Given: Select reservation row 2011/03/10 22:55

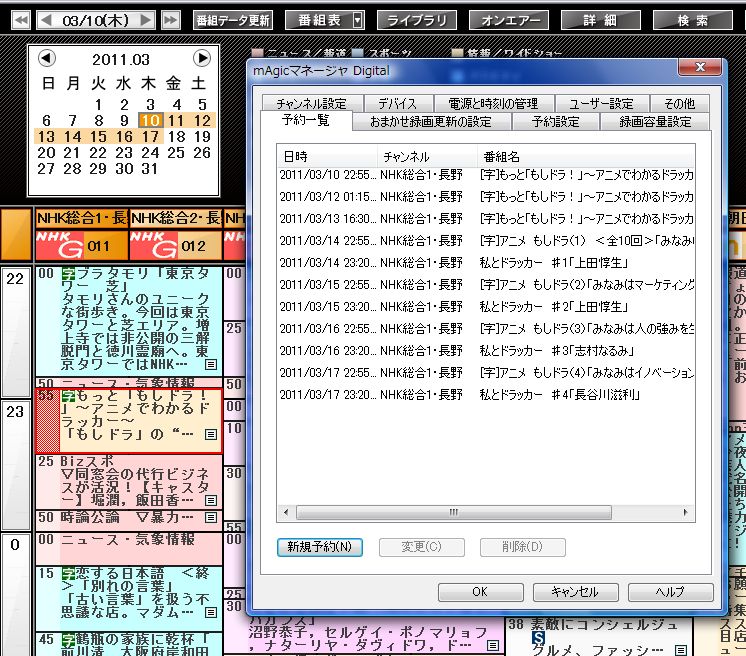Looking at the screenshot, I should (x=486, y=175).
